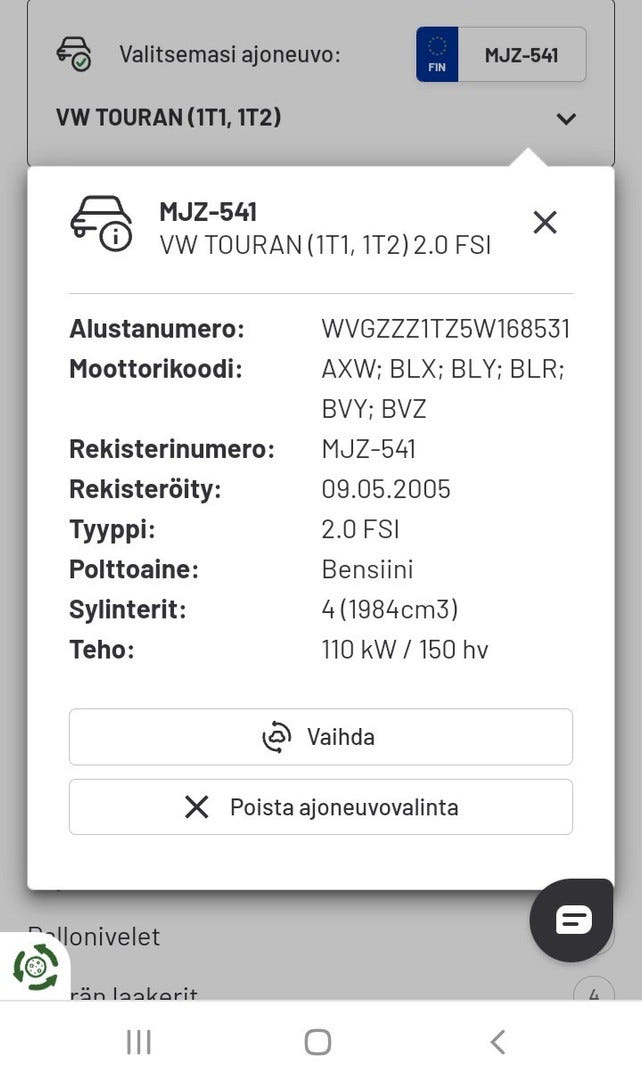
Task: Tap the Android recent apps button
Action: (138, 1040)
